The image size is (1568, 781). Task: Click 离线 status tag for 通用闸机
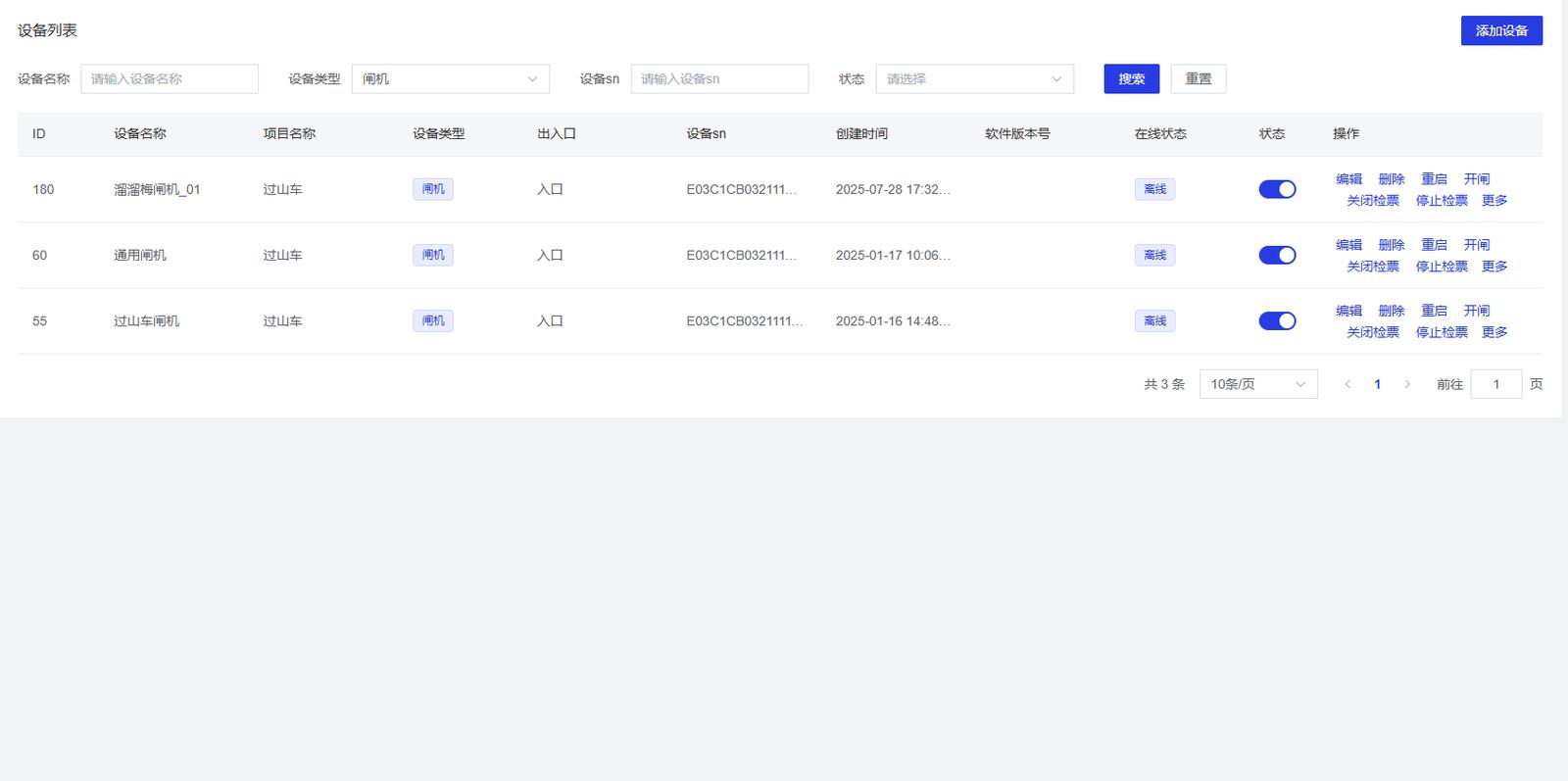click(x=1155, y=255)
